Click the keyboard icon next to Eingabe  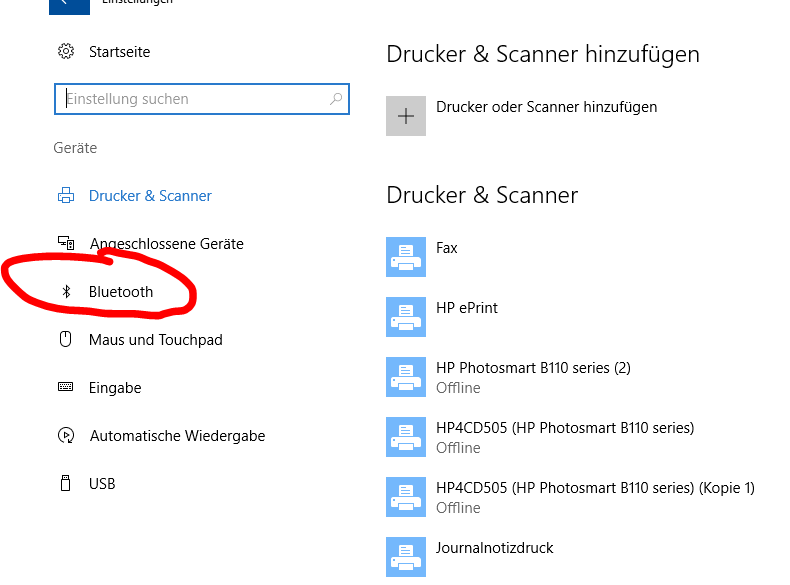pyautogui.click(x=65, y=387)
